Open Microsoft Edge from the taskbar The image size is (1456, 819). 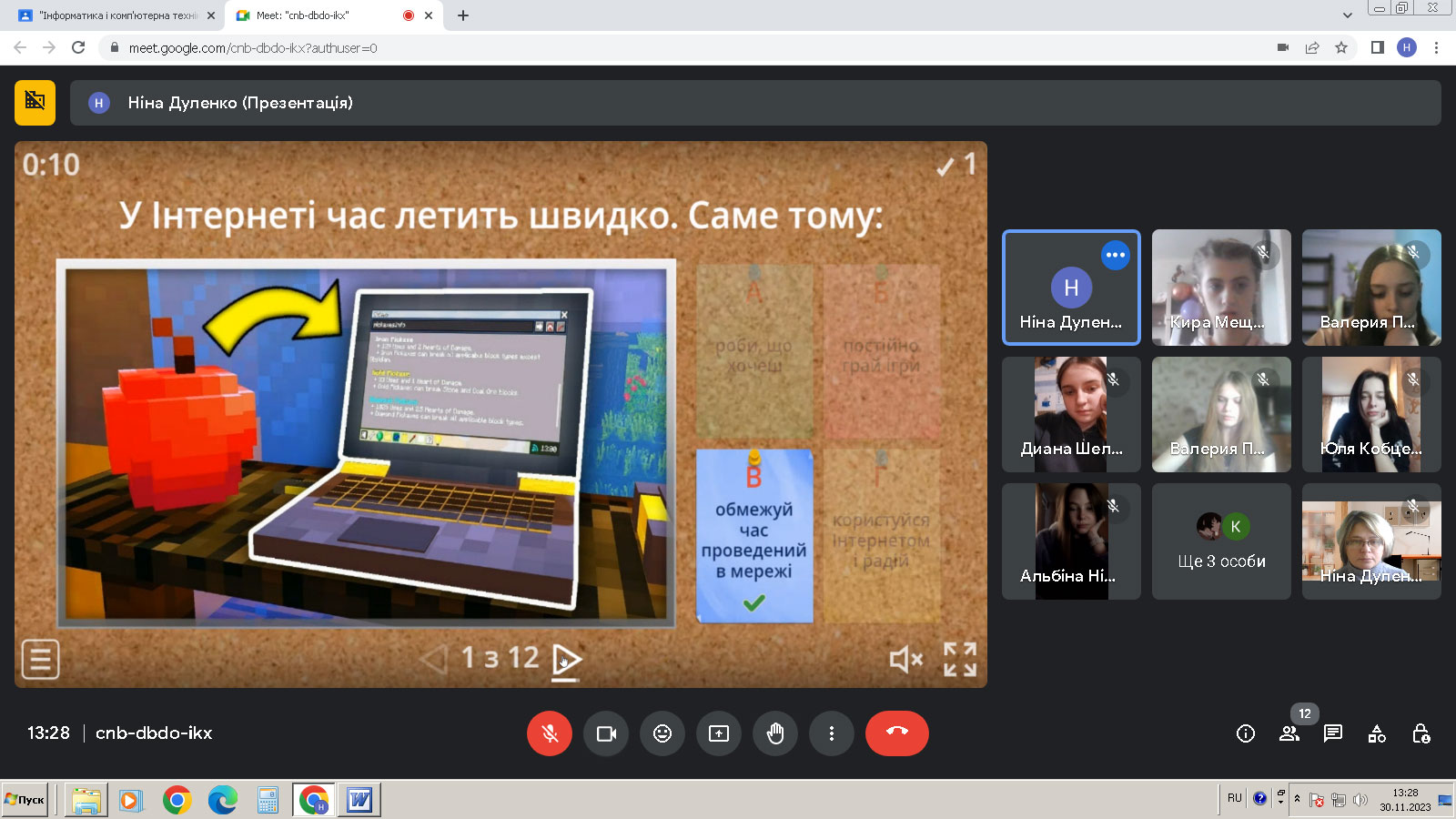click(x=223, y=800)
